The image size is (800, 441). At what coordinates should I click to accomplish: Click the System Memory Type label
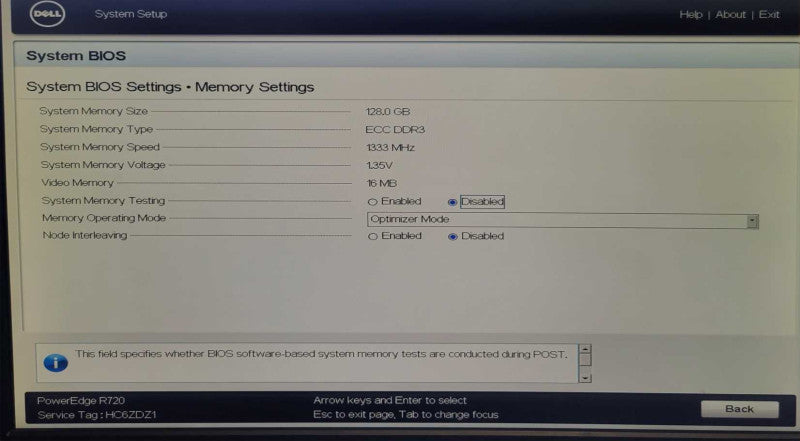[x=96, y=130]
